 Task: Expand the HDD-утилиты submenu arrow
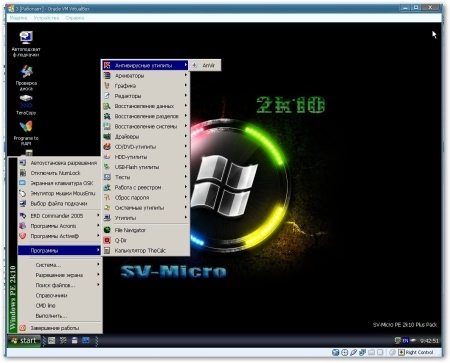click(186, 157)
